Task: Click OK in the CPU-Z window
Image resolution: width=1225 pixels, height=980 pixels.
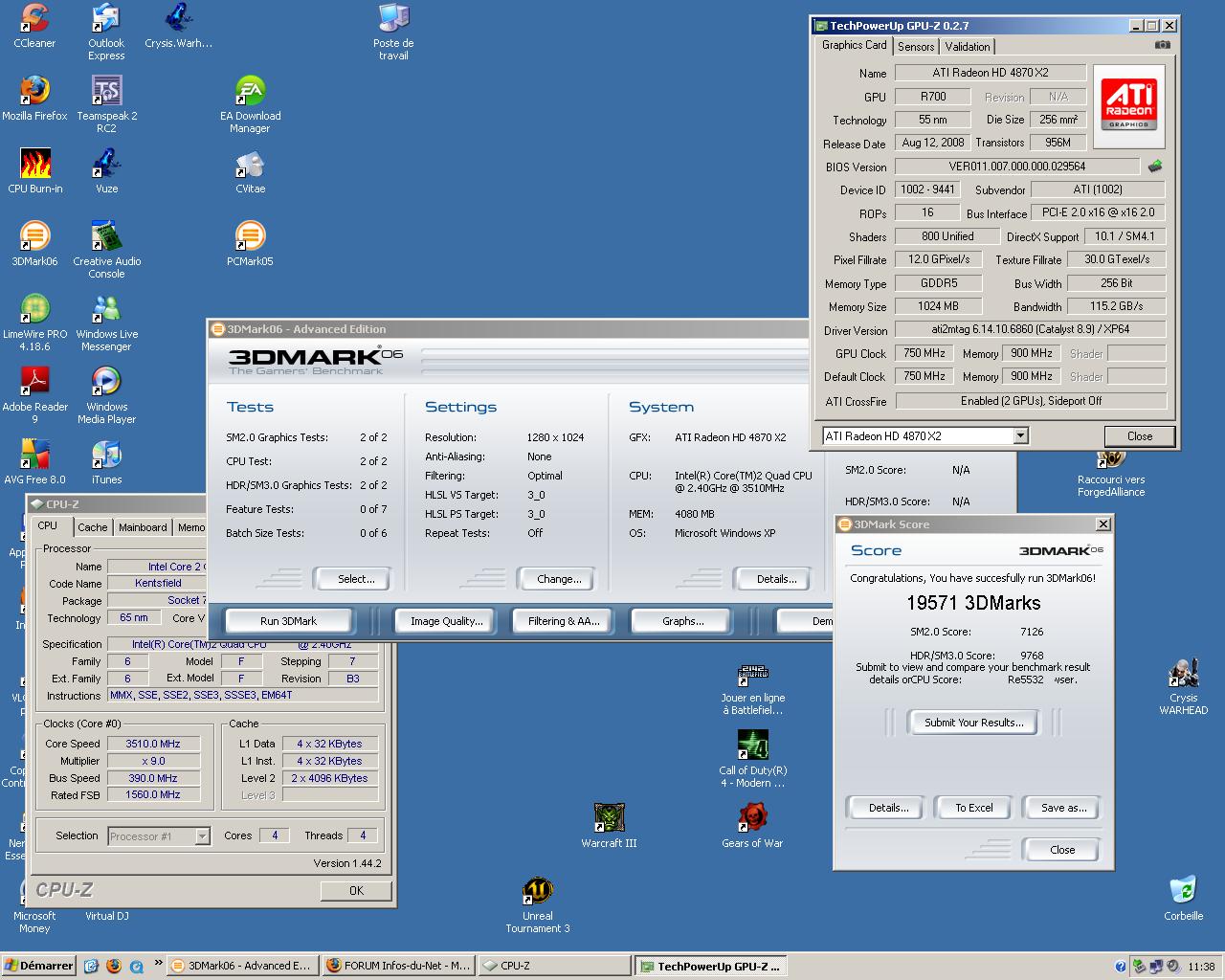Action: 356,890
